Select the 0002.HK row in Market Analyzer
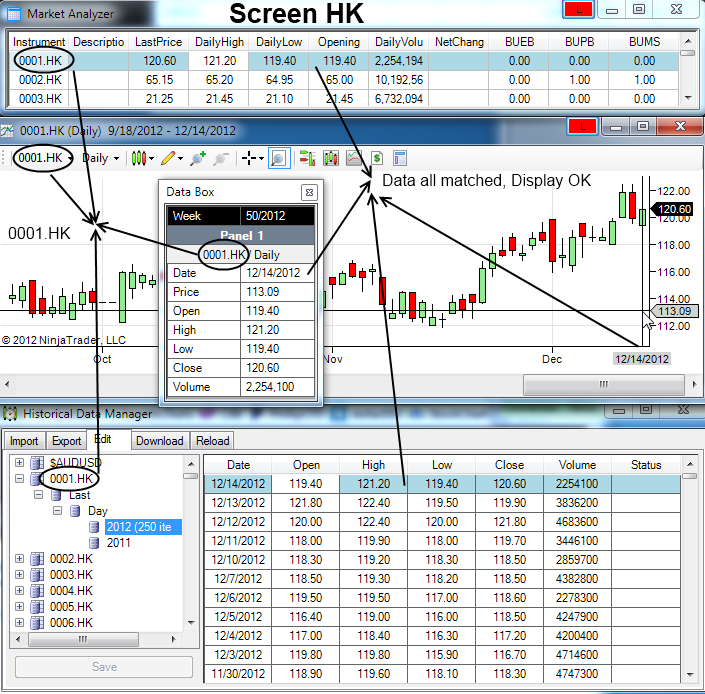 pos(344,80)
